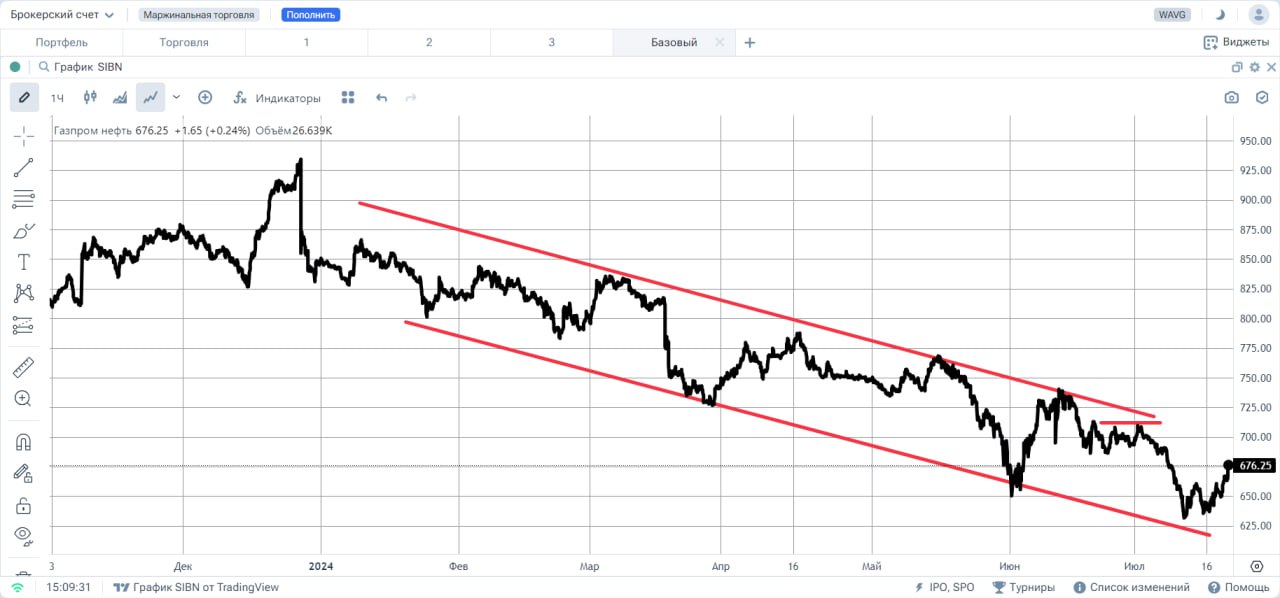The width and height of the screenshot is (1280, 598).
Task: Click the add symbol comparison plus icon
Action: [x=205, y=97]
